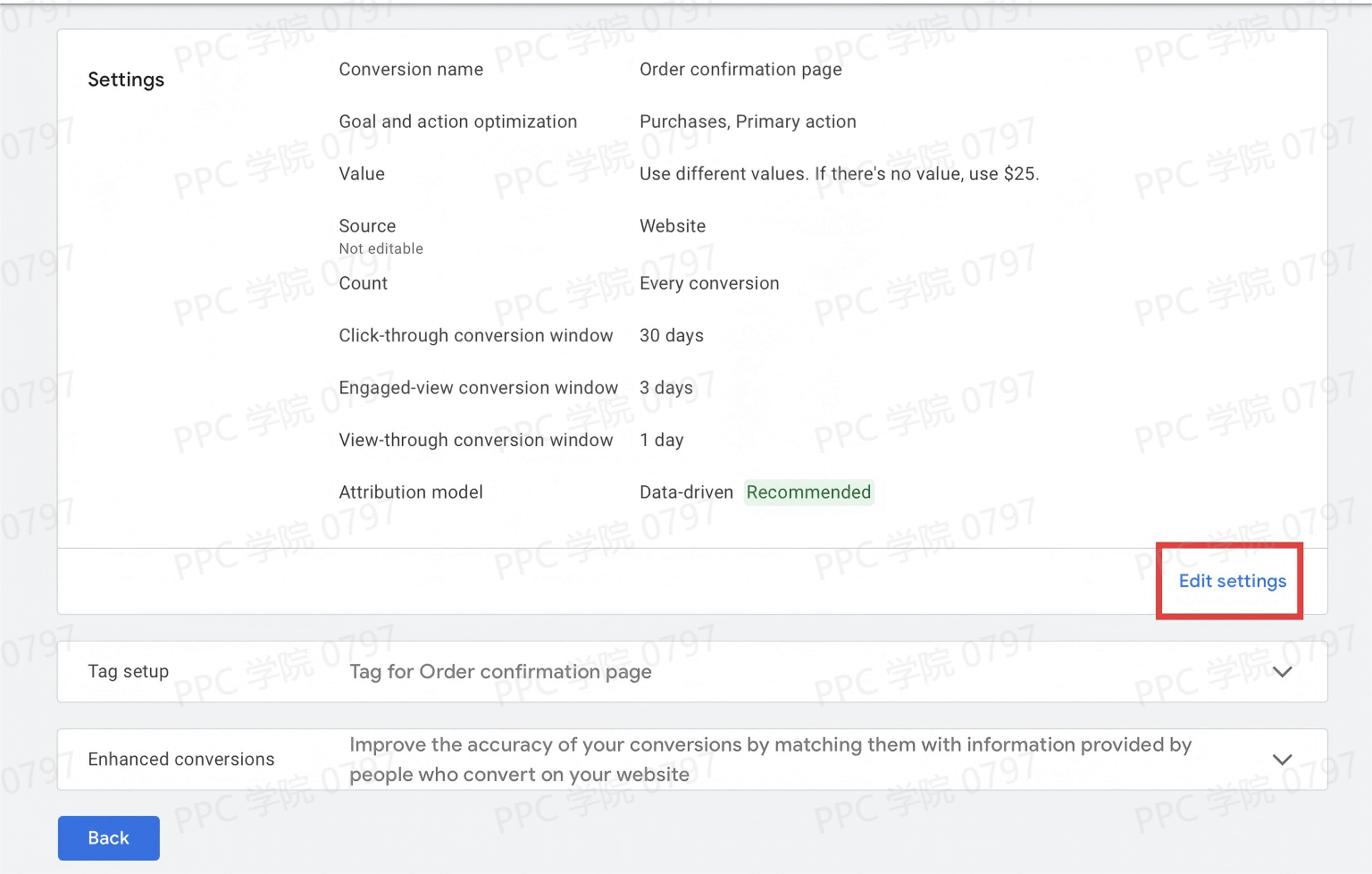Image resolution: width=1372 pixels, height=874 pixels.
Task: Click the 30 days click-through window value
Action: [671, 335]
